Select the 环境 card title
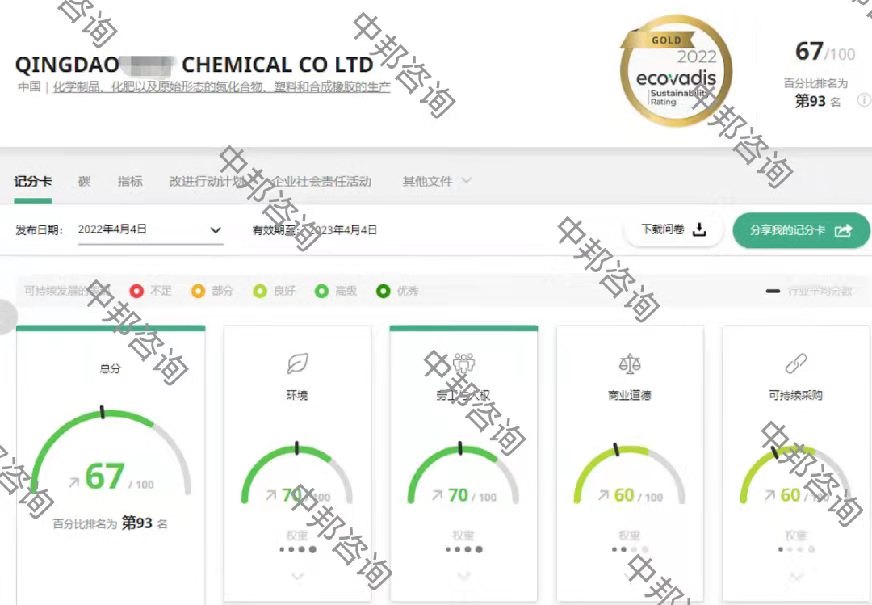The height and width of the screenshot is (605, 872). pyautogui.click(x=297, y=395)
